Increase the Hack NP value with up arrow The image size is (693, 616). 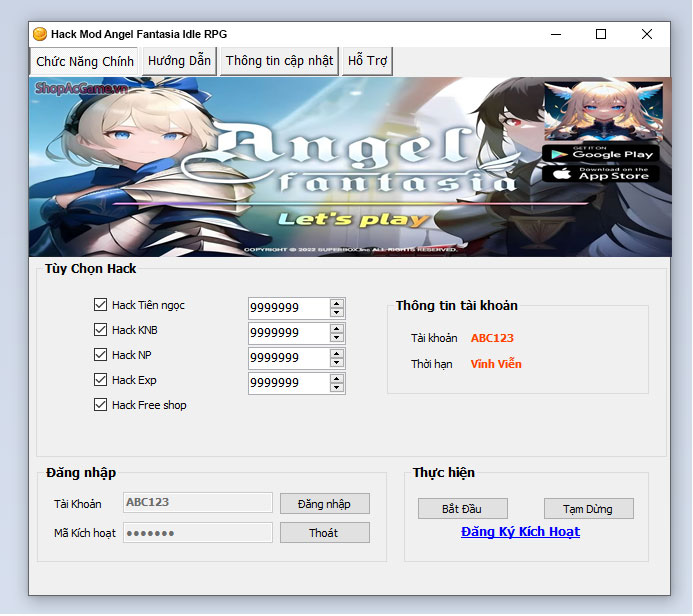pyautogui.click(x=337, y=354)
